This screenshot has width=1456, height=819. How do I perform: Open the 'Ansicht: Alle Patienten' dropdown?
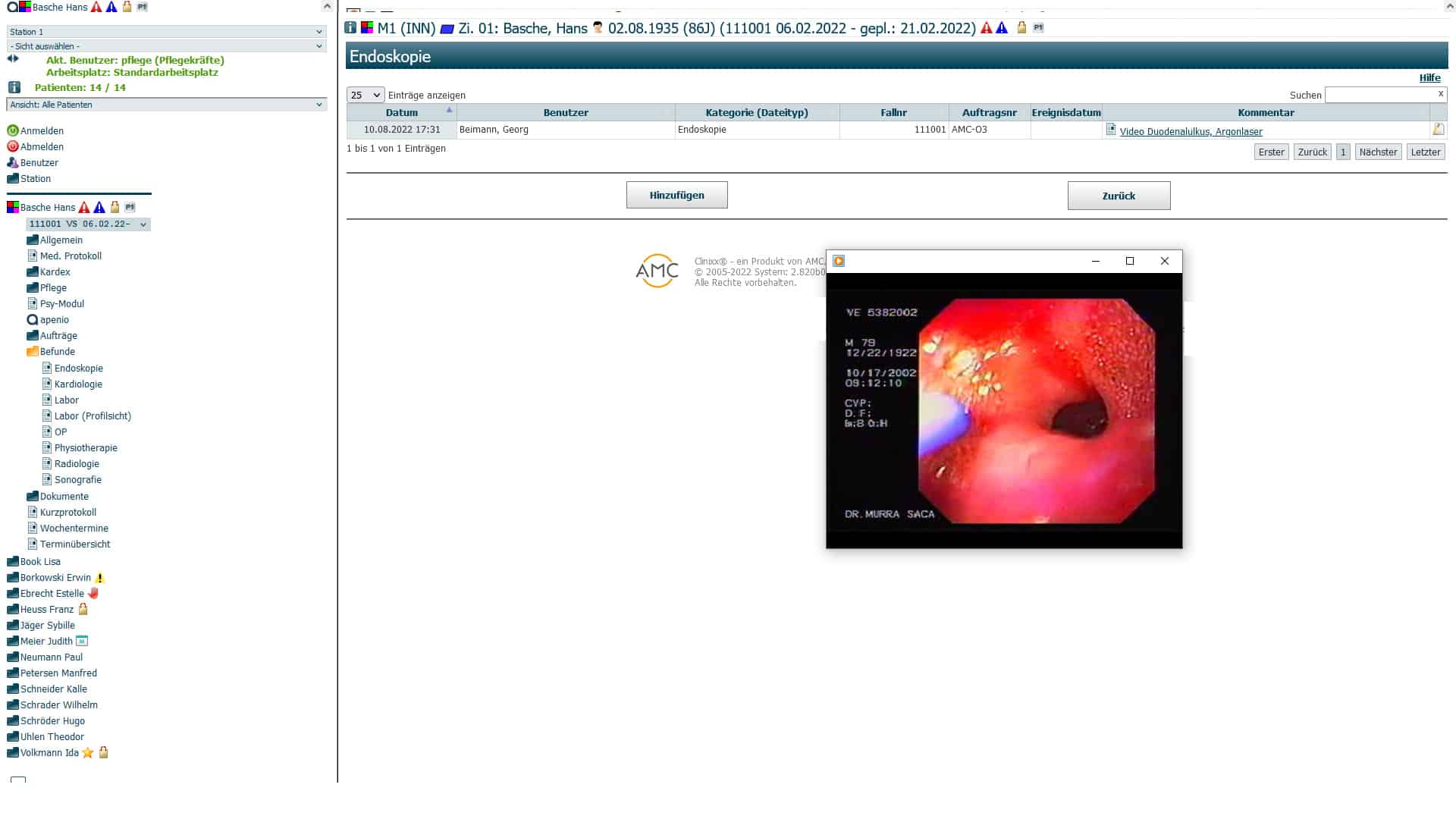pos(166,105)
